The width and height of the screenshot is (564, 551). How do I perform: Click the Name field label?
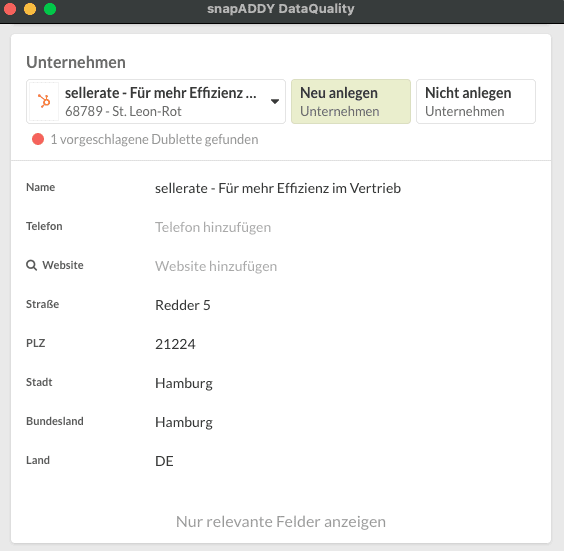(41, 187)
